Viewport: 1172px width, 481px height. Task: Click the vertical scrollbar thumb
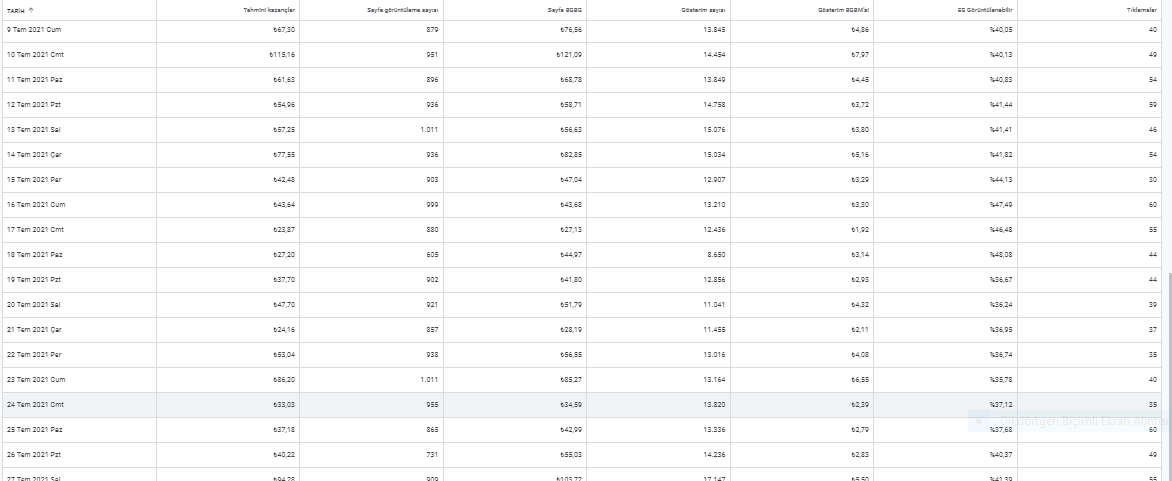pos(1169,377)
